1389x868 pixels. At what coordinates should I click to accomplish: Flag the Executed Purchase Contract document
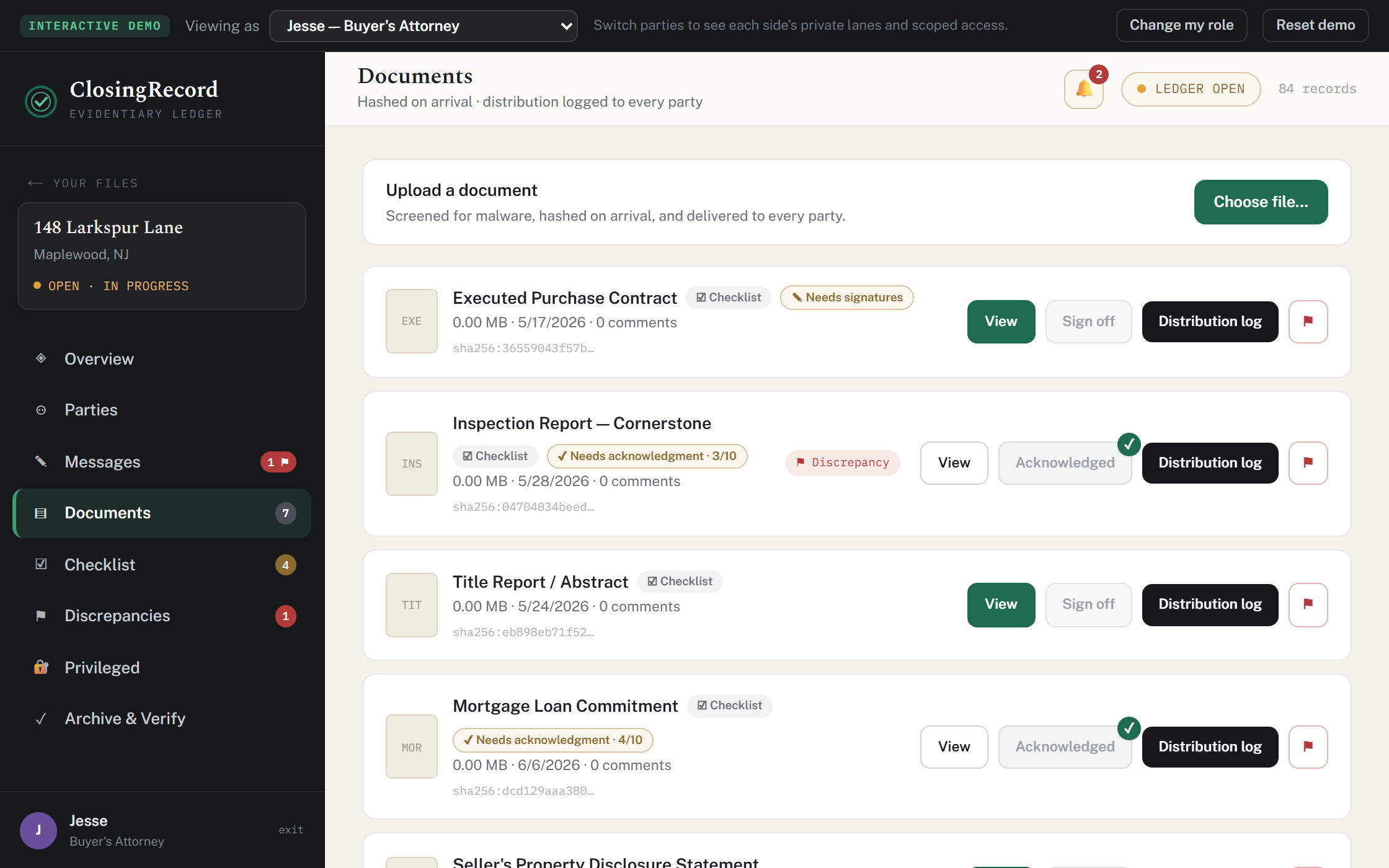(x=1308, y=321)
